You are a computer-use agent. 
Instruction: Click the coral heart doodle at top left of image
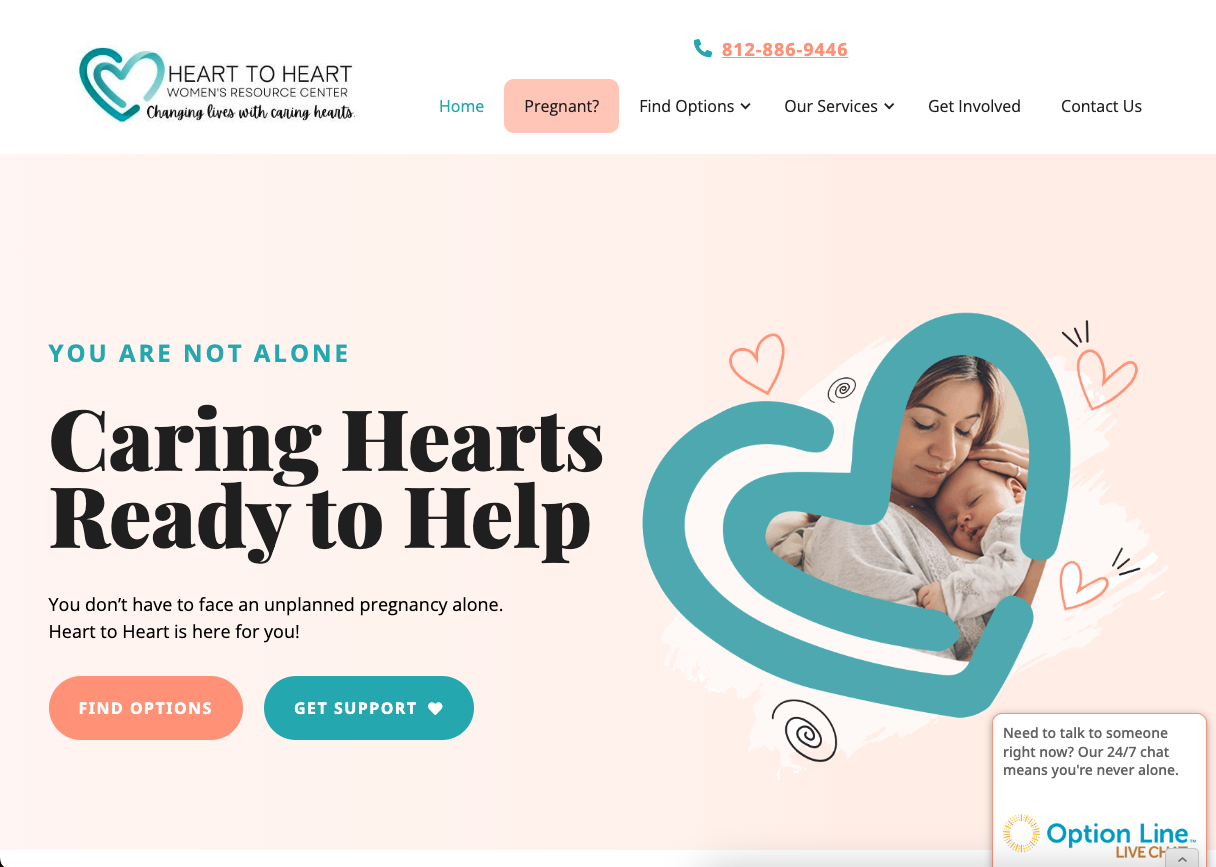click(x=757, y=362)
